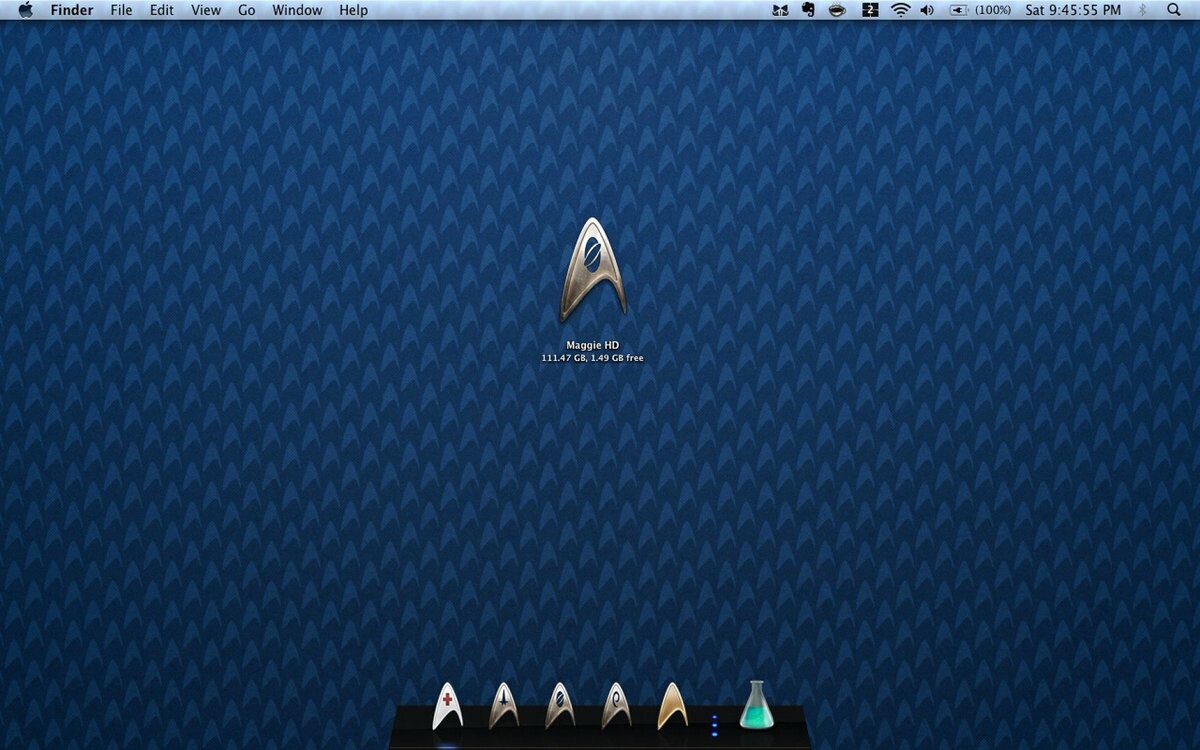Open the Apple menu
The height and width of the screenshot is (750, 1200).
(x=26, y=10)
